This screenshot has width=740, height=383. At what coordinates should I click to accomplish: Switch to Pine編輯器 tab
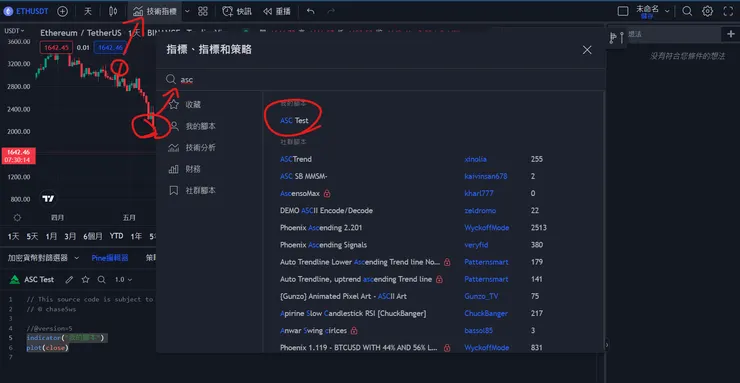[110, 258]
